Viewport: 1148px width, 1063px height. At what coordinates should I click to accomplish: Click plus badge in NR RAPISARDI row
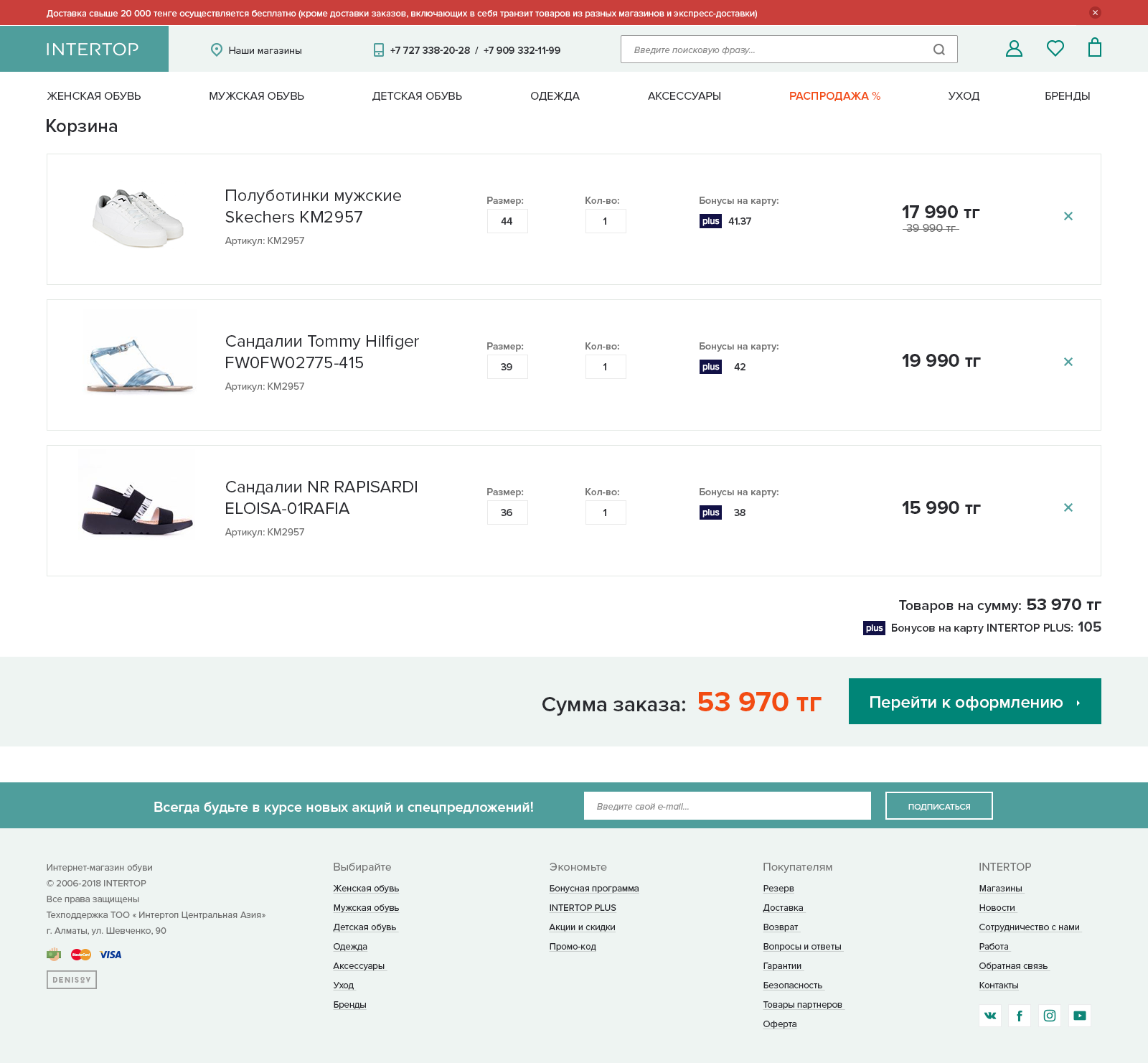pos(710,512)
